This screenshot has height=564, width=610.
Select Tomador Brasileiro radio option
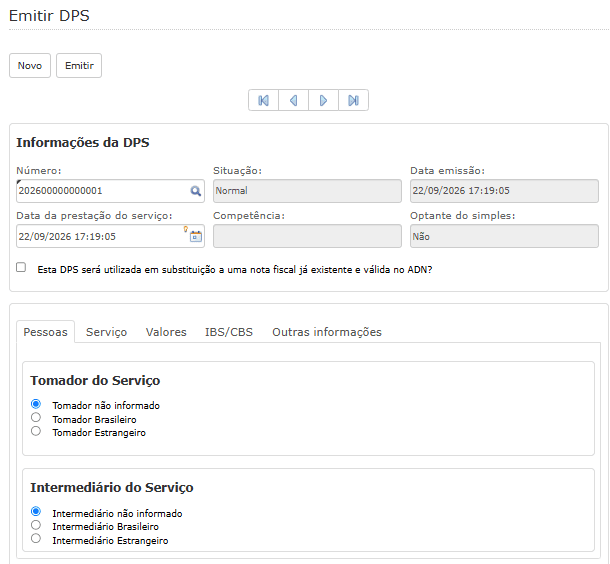coord(36,417)
